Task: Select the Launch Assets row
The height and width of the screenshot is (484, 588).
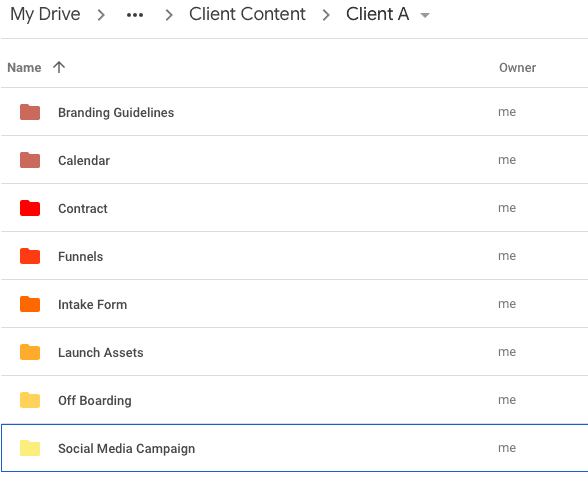Action: 294,352
